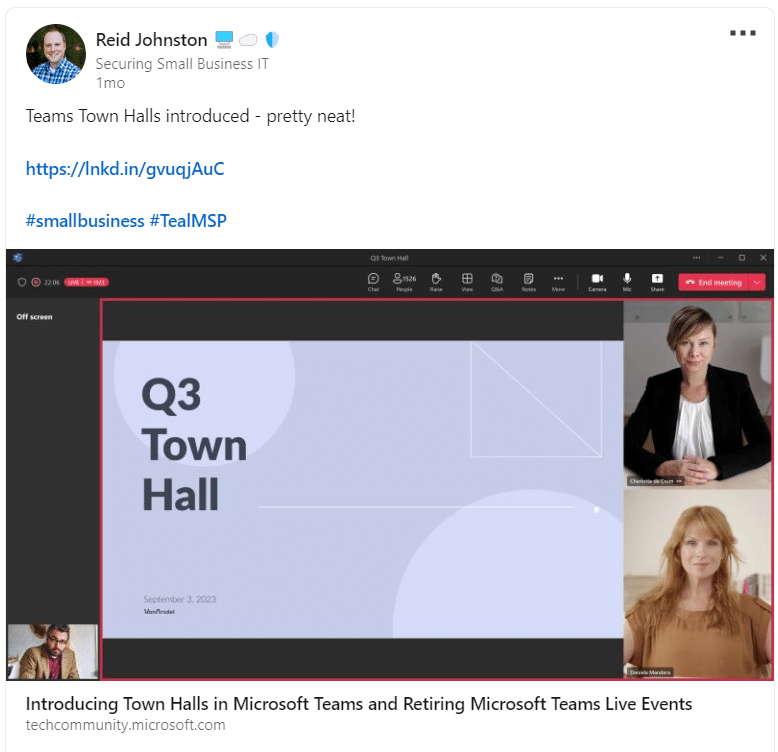Open the lnkd.in/gvuqjAuC link
This screenshot has height=752, width=778.
(125, 169)
